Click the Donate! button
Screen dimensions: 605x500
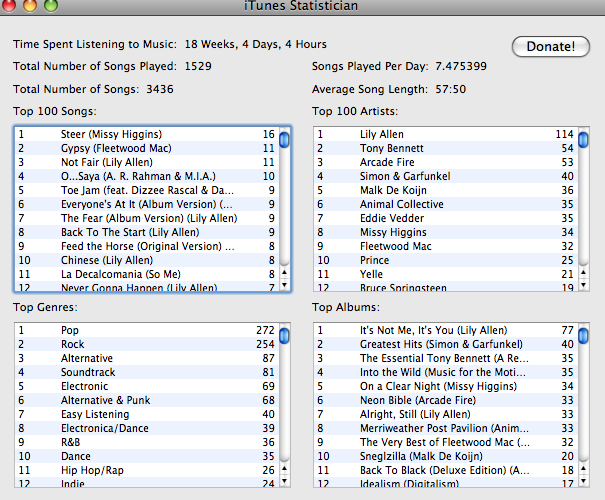tap(550, 47)
